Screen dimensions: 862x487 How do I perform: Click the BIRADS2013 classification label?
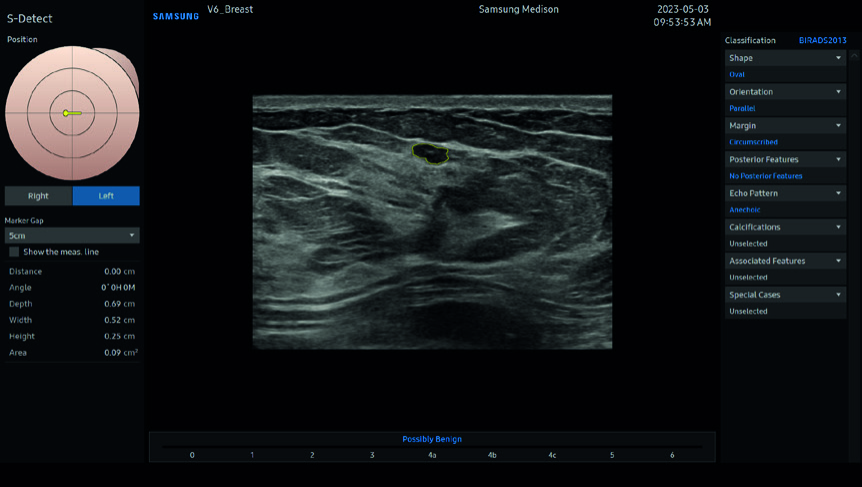click(822, 41)
